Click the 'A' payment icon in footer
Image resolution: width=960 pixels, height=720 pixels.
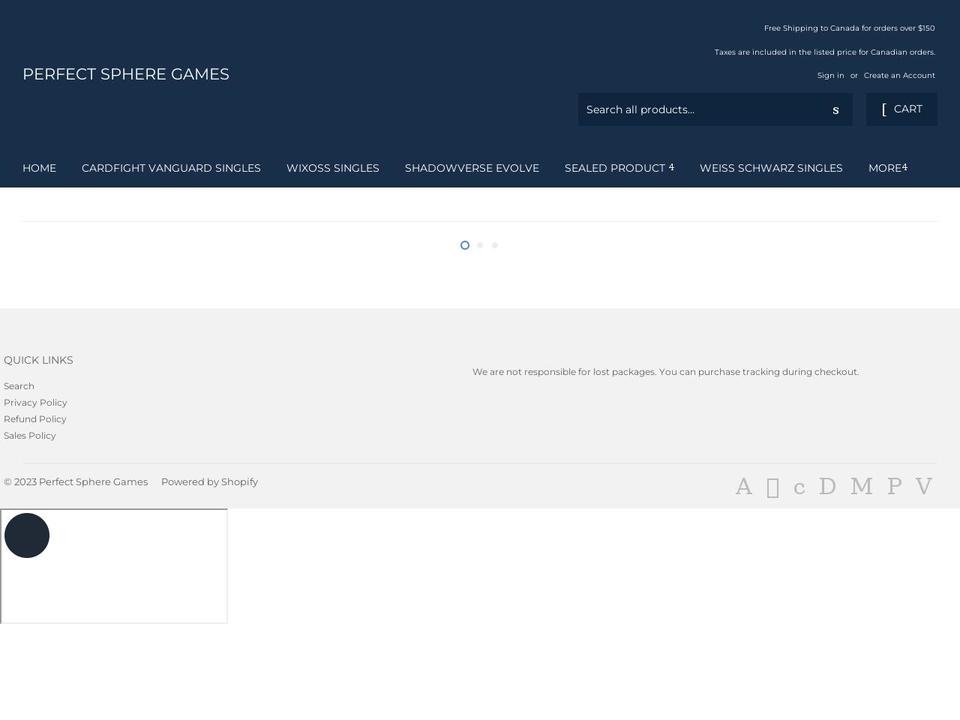(x=743, y=487)
